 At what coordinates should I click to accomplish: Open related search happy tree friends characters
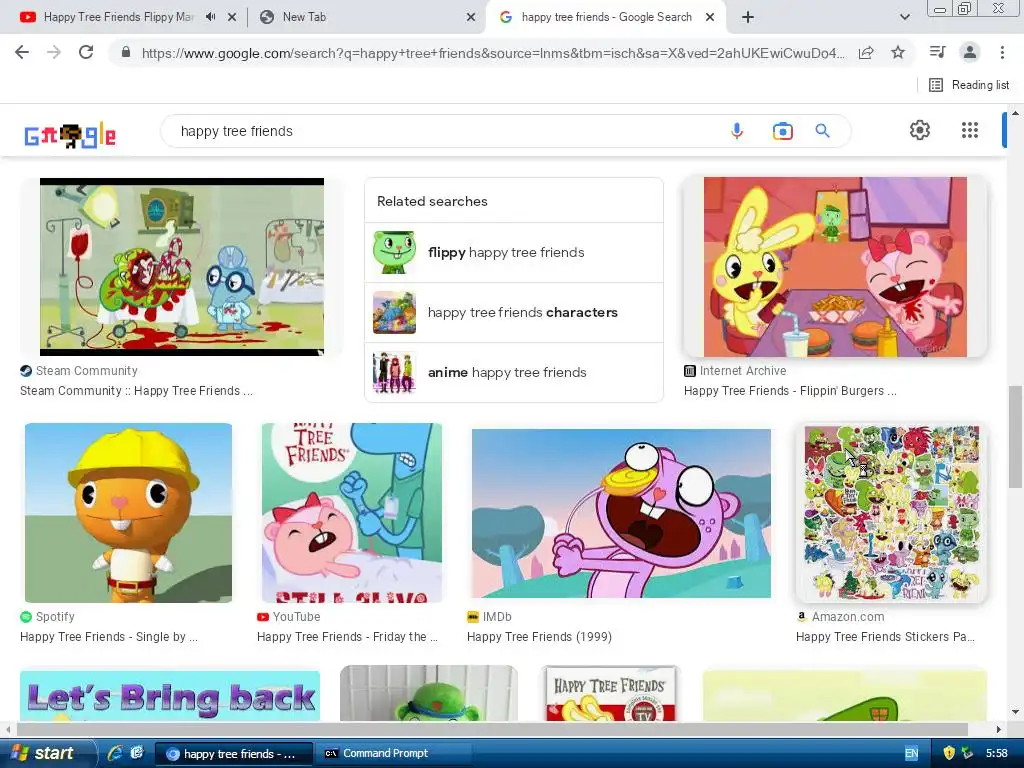(514, 313)
